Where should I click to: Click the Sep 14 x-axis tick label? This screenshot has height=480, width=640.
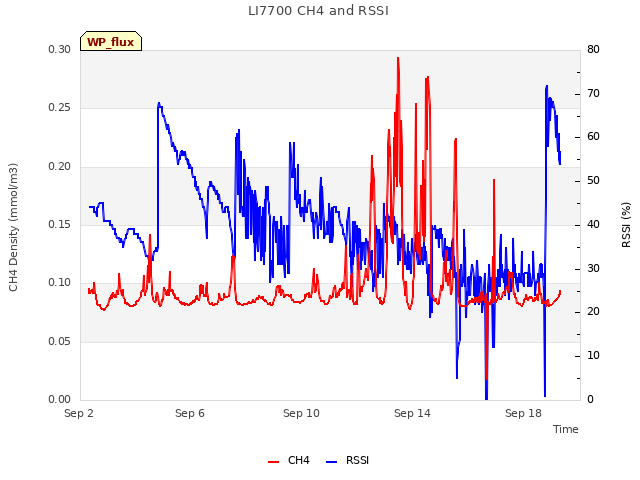coord(412,413)
